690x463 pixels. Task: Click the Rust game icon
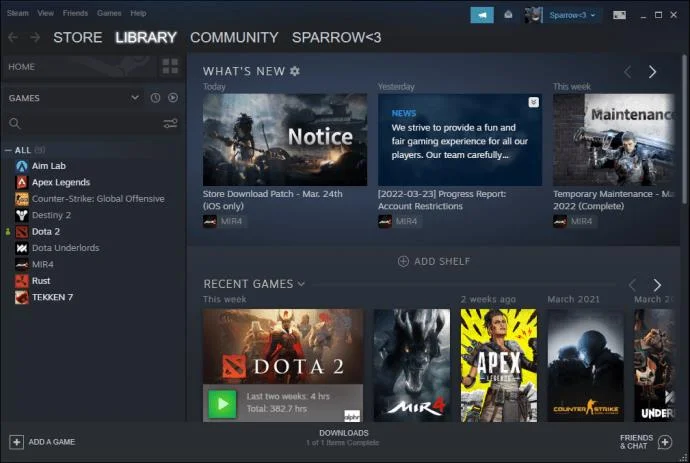coord(22,281)
